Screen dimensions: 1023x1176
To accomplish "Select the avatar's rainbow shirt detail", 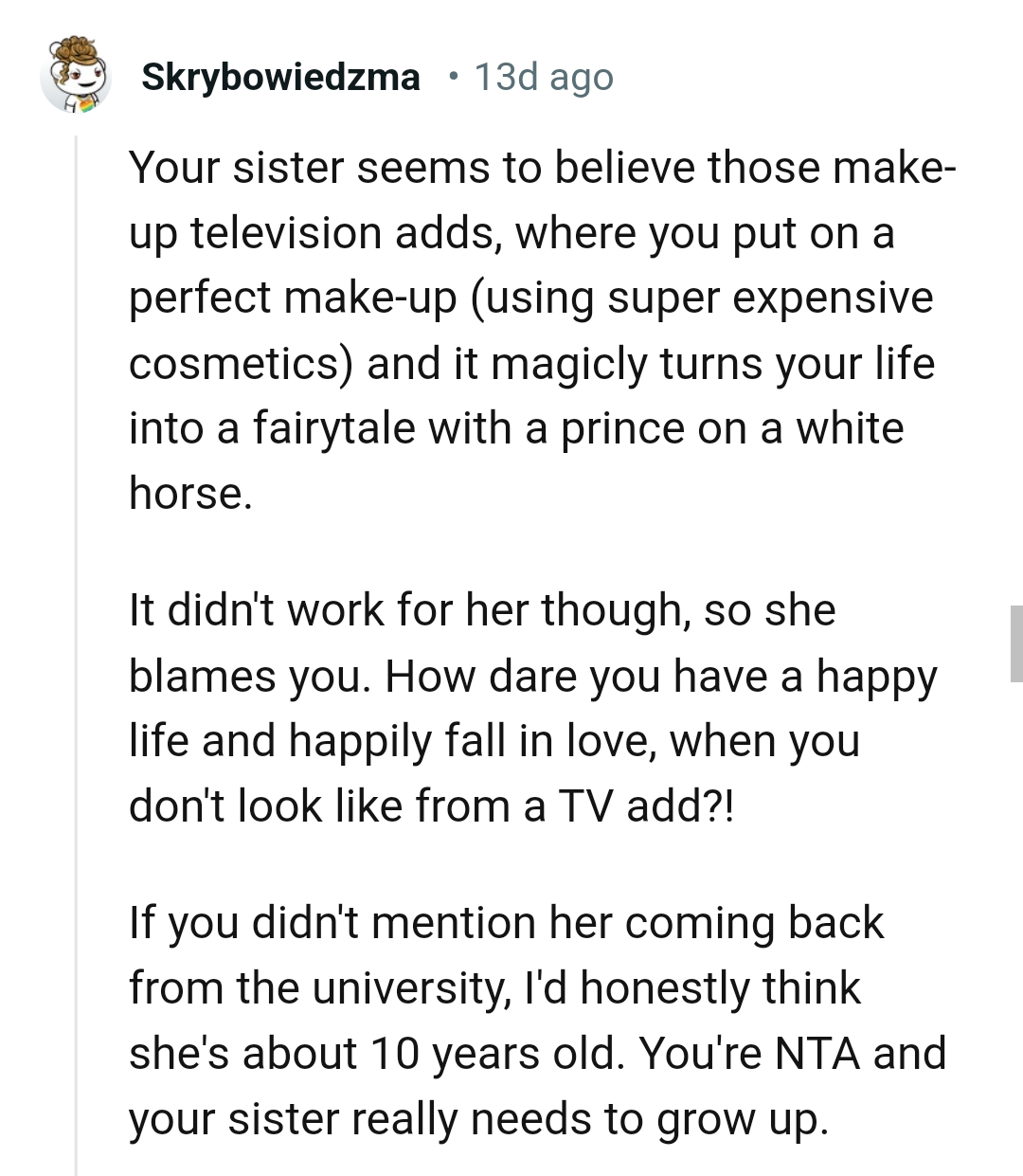I will [x=83, y=107].
